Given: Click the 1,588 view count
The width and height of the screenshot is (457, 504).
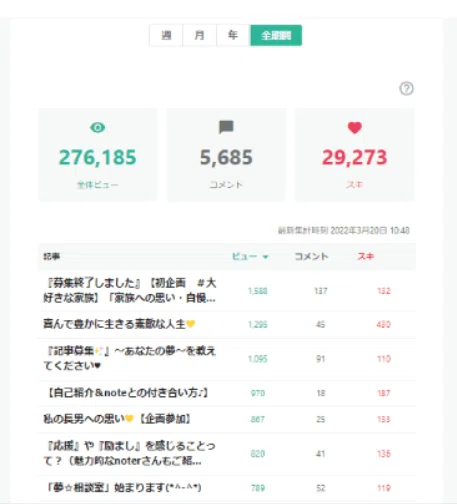Looking at the screenshot, I should point(258,291).
